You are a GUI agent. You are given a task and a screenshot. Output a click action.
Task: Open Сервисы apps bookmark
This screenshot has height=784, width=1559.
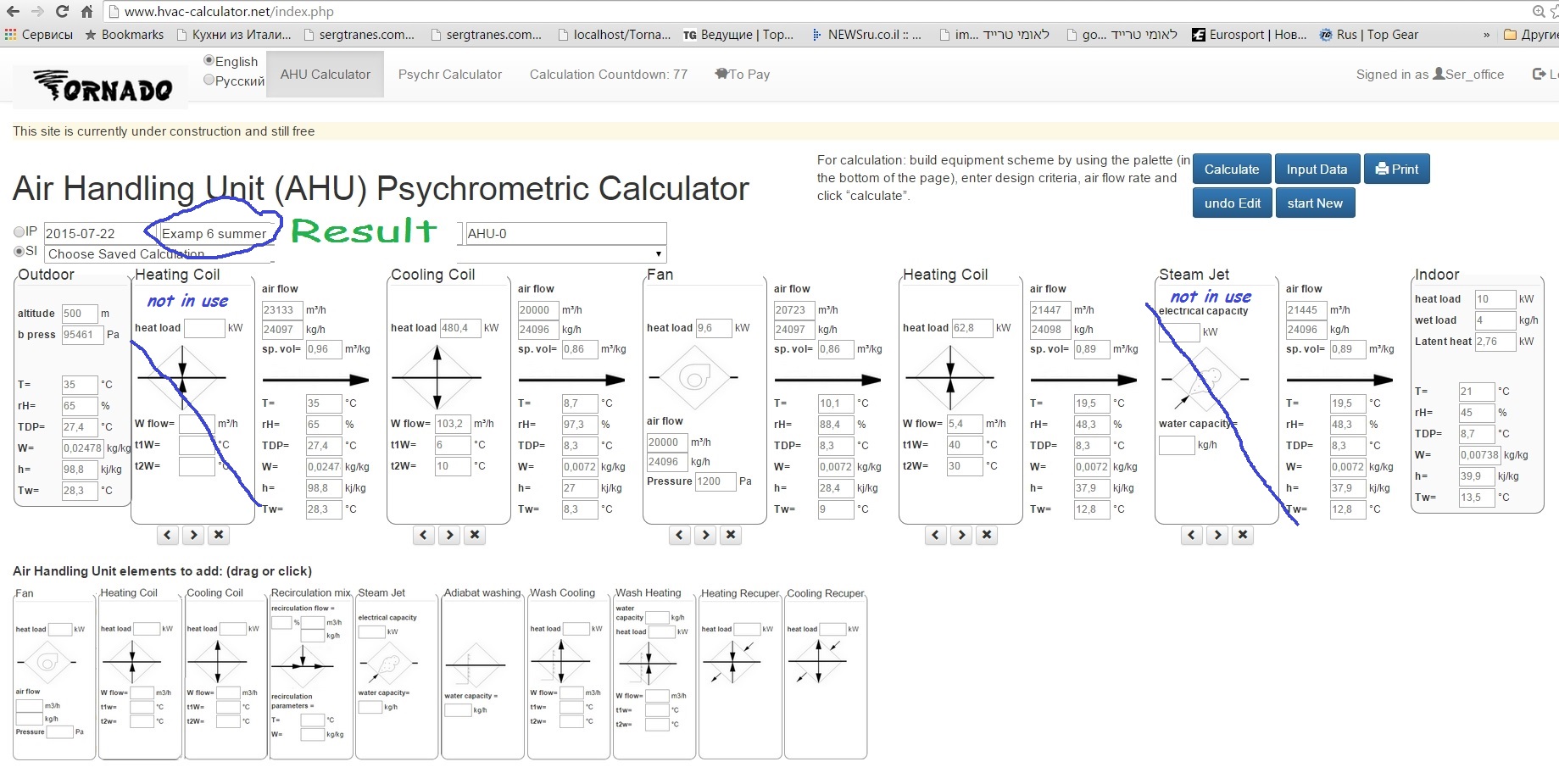39,35
